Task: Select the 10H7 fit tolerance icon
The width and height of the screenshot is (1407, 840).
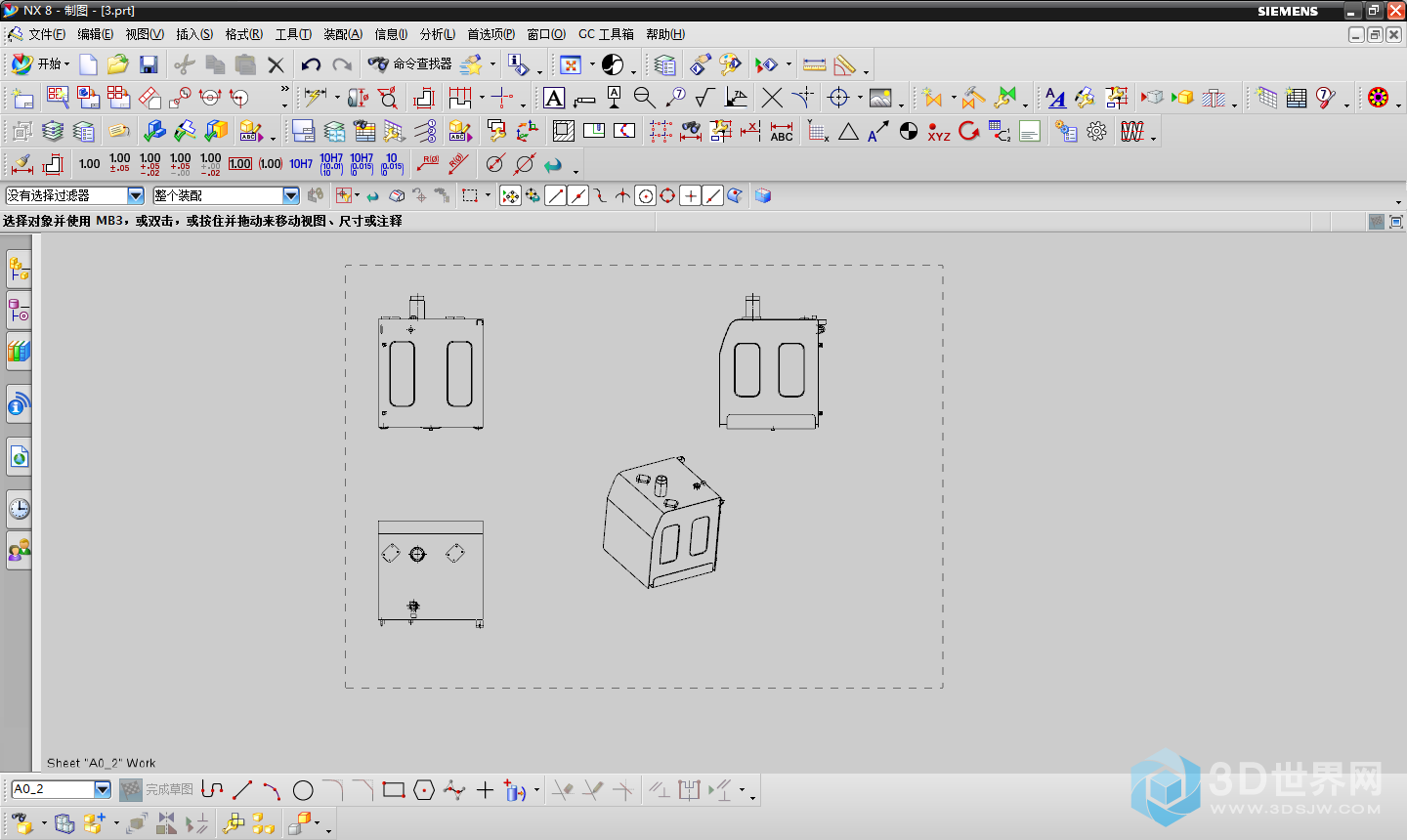Action: click(x=301, y=164)
